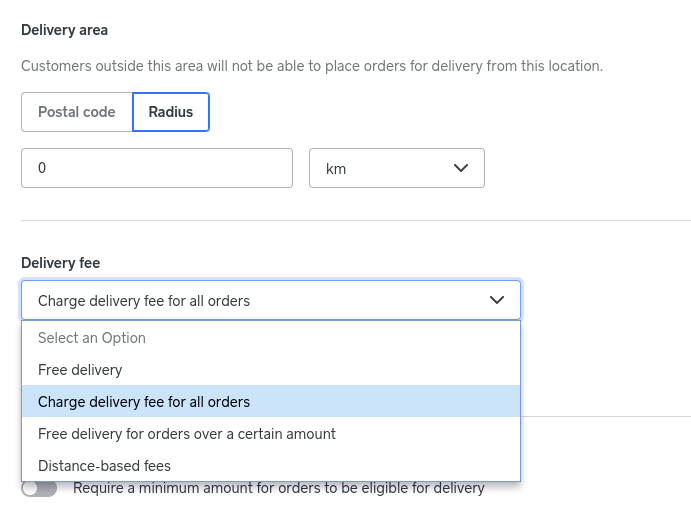This screenshot has height=512, width=691.
Task: Click the radius distance input field
Action: click(157, 168)
